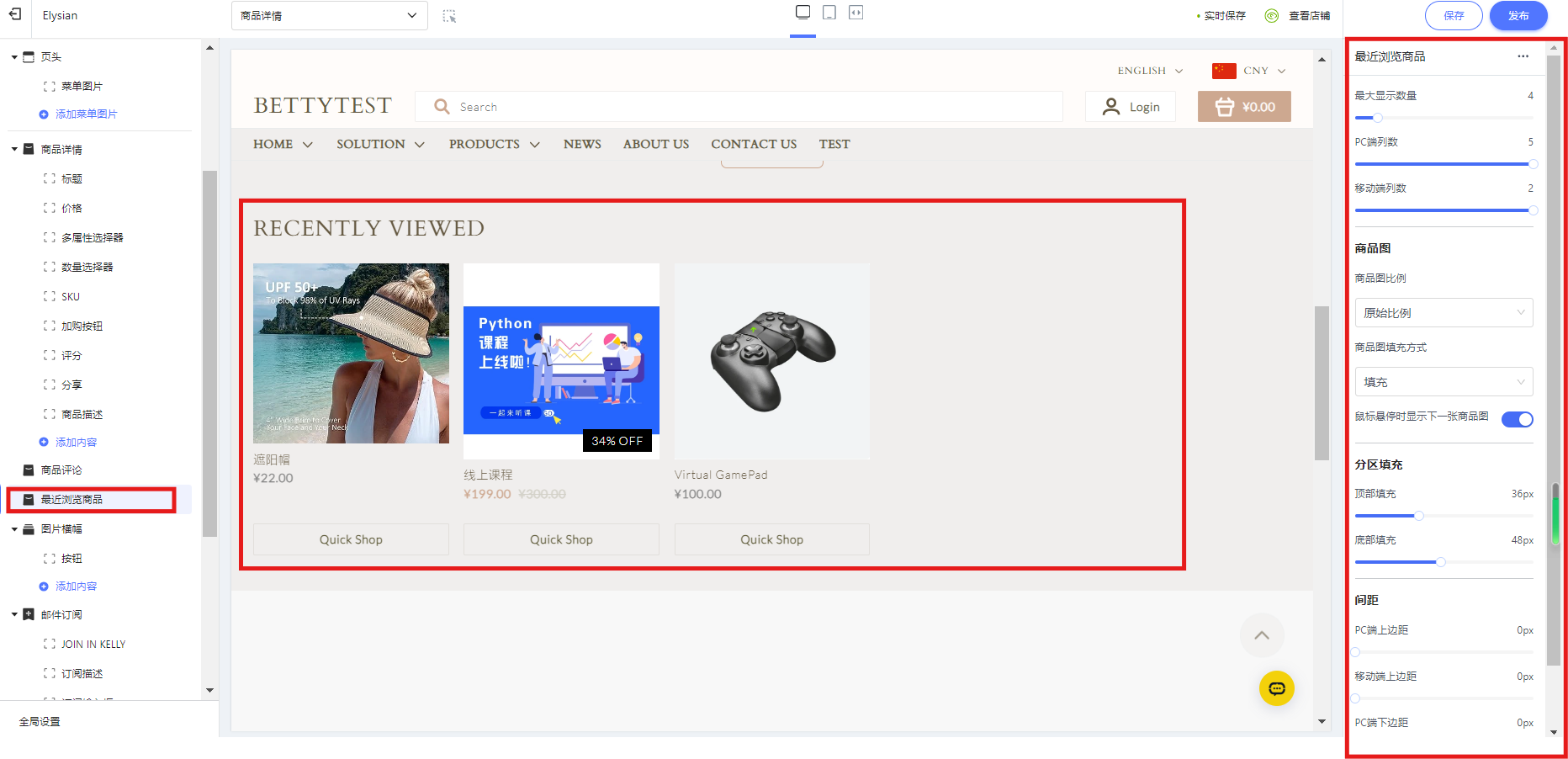The width and height of the screenshot is (1568, 759).
Task: Switch to desktop preview icon
Action: tap(803, 12)
